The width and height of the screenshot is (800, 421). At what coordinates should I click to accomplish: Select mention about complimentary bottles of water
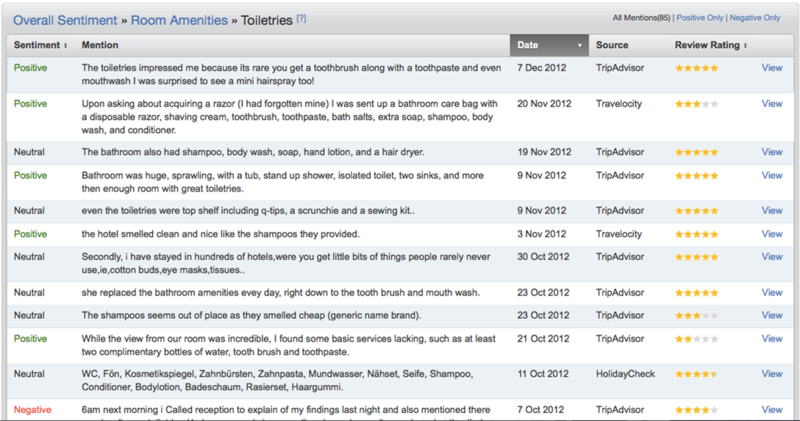click(x=288, y=345)
